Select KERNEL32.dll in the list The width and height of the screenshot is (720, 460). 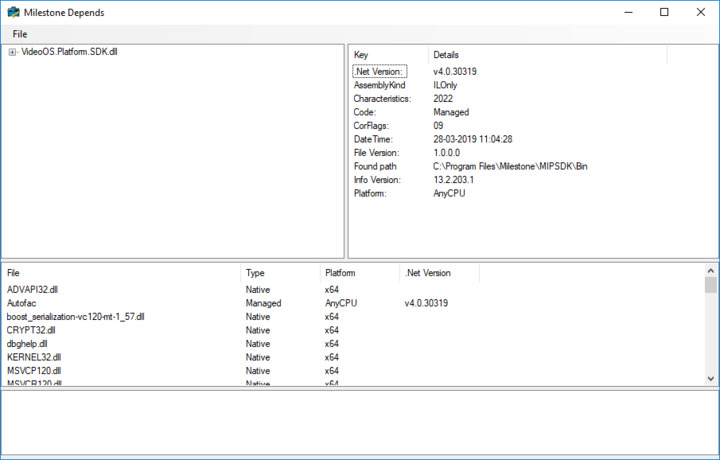coord(34,357)
